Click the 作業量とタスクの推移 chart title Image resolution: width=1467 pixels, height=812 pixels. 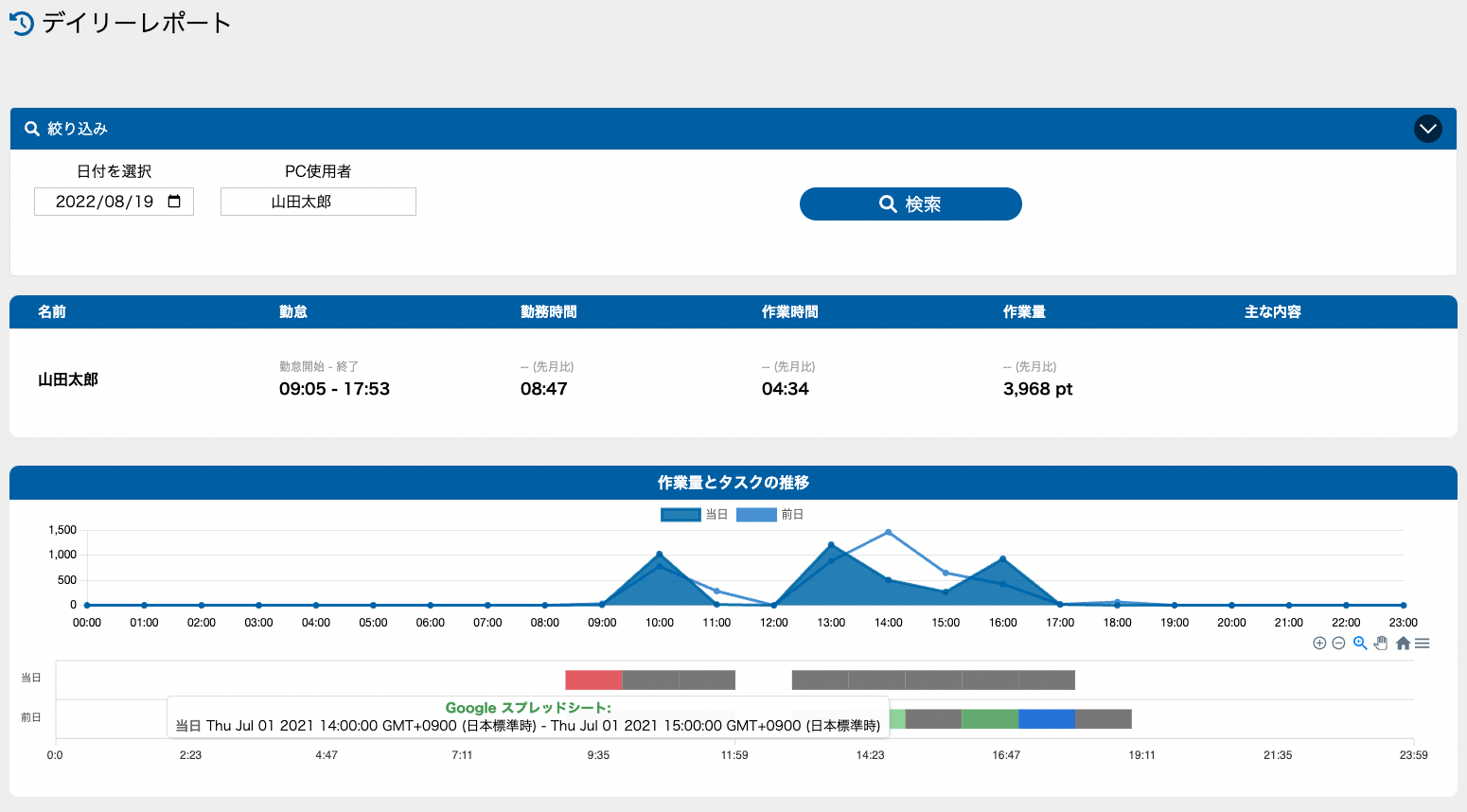pyautogui.click(x=733, y=483)
